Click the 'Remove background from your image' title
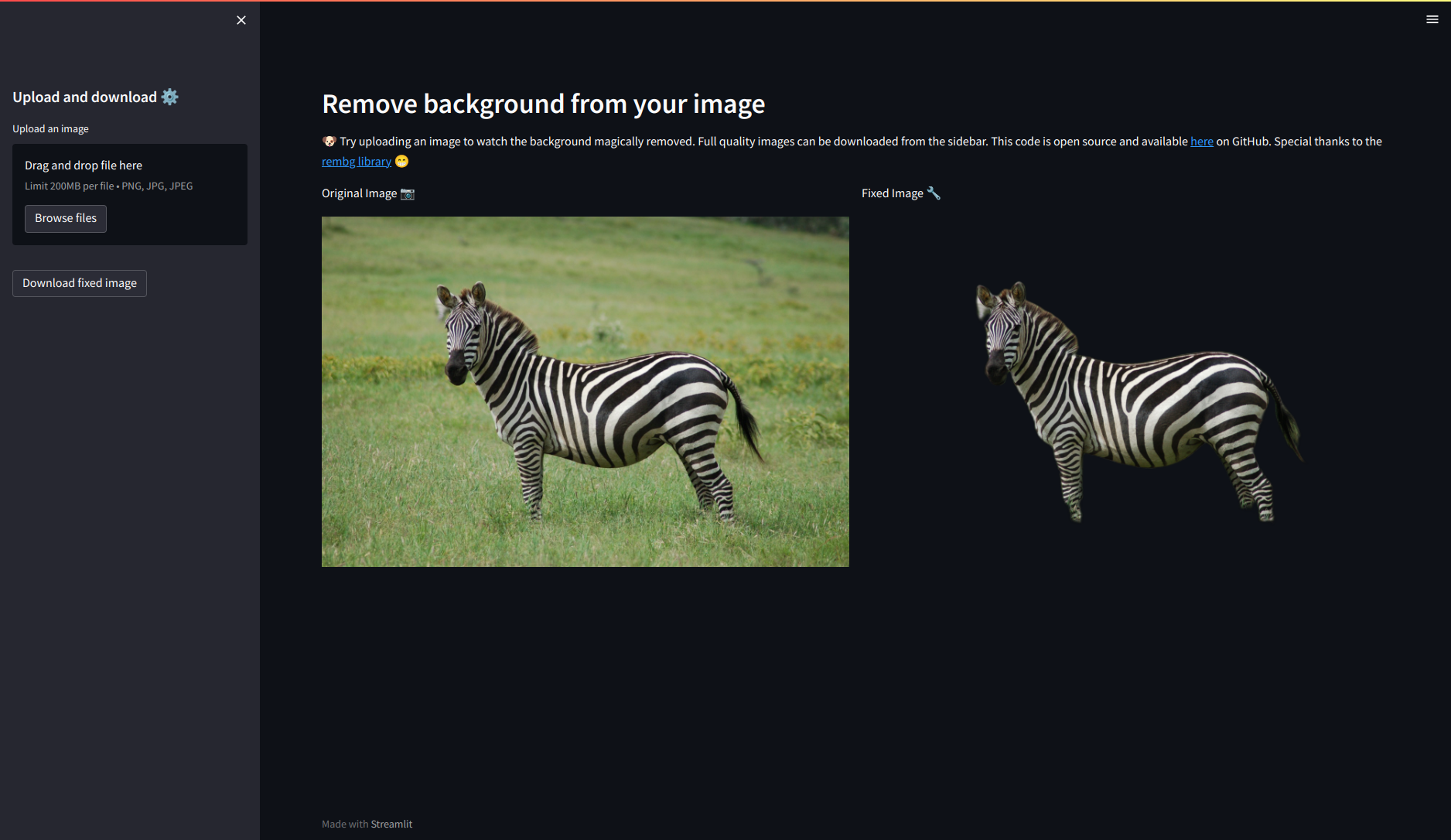The height and width of the screenshot is (840, 1451). (544, 104)
